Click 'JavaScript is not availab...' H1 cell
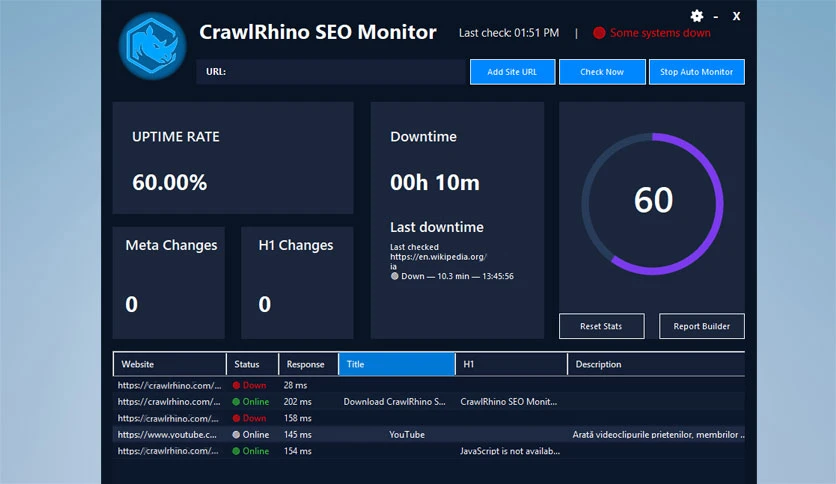The width and height of the screenshot is (836, 484). [510, 451]
